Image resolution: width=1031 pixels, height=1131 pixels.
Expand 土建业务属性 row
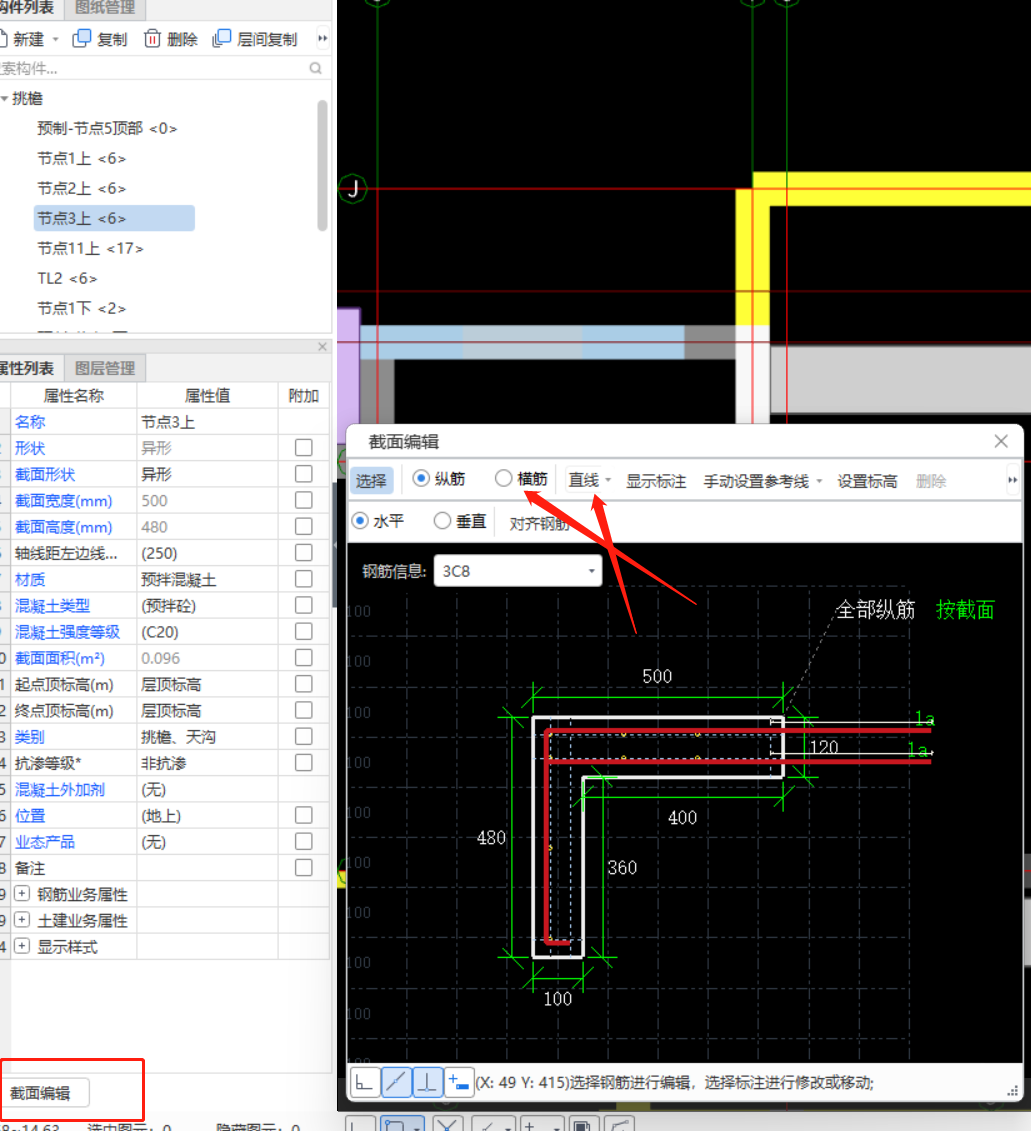[22, 920]
